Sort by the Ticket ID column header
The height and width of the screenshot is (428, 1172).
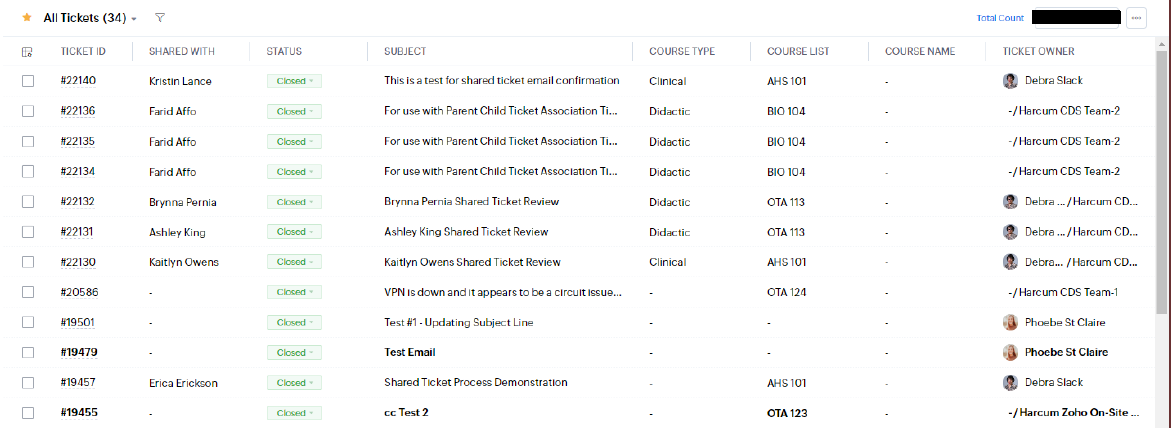[83, 52]
